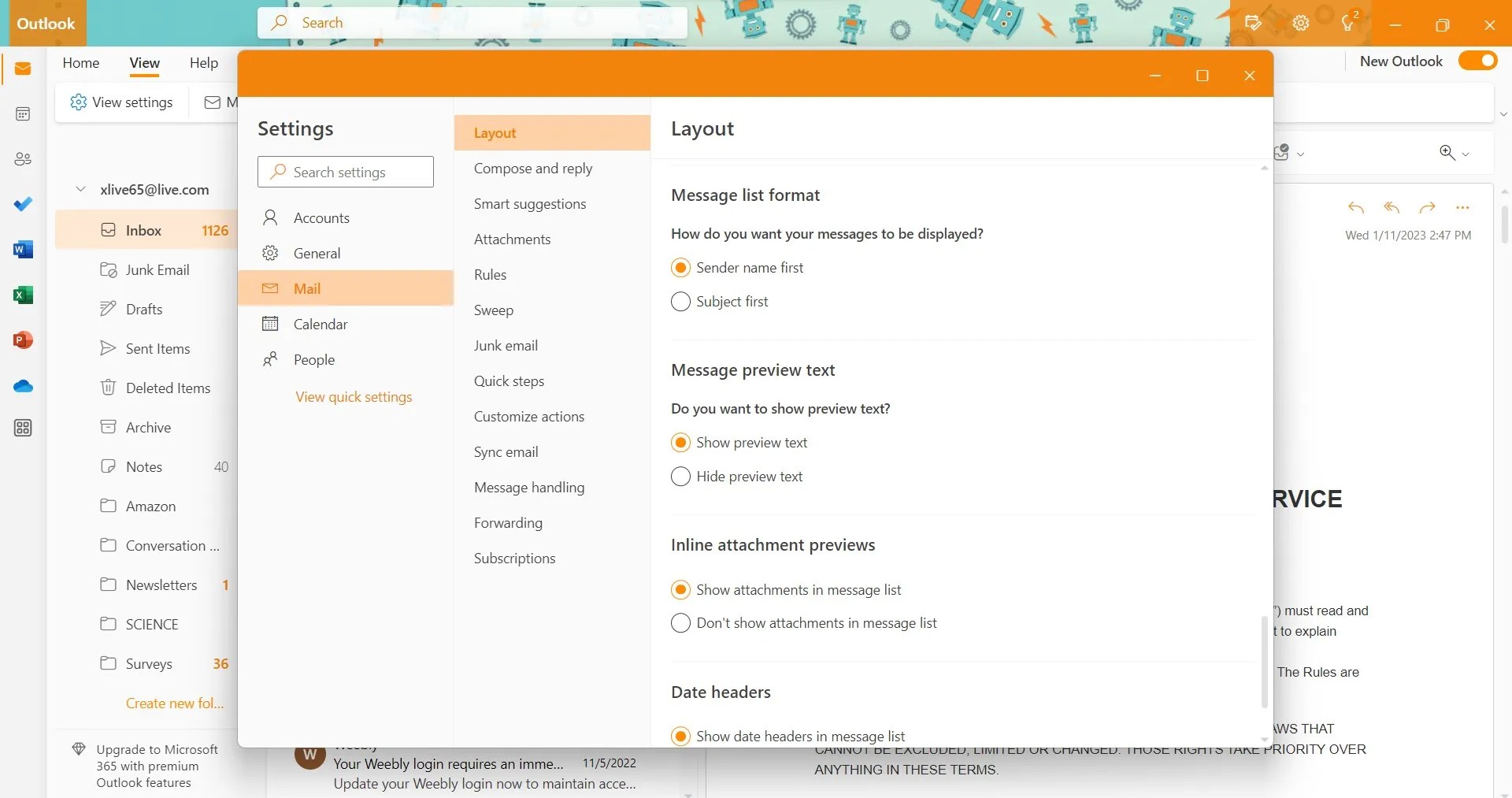Open the Help menu
Viewport: 1512px width, 798px height.
tap(203, 63)
